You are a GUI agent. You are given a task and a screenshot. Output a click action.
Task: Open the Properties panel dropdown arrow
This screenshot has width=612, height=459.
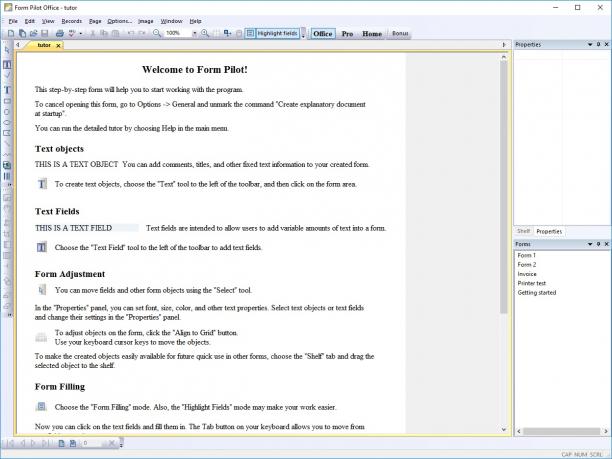click(590, 44)
